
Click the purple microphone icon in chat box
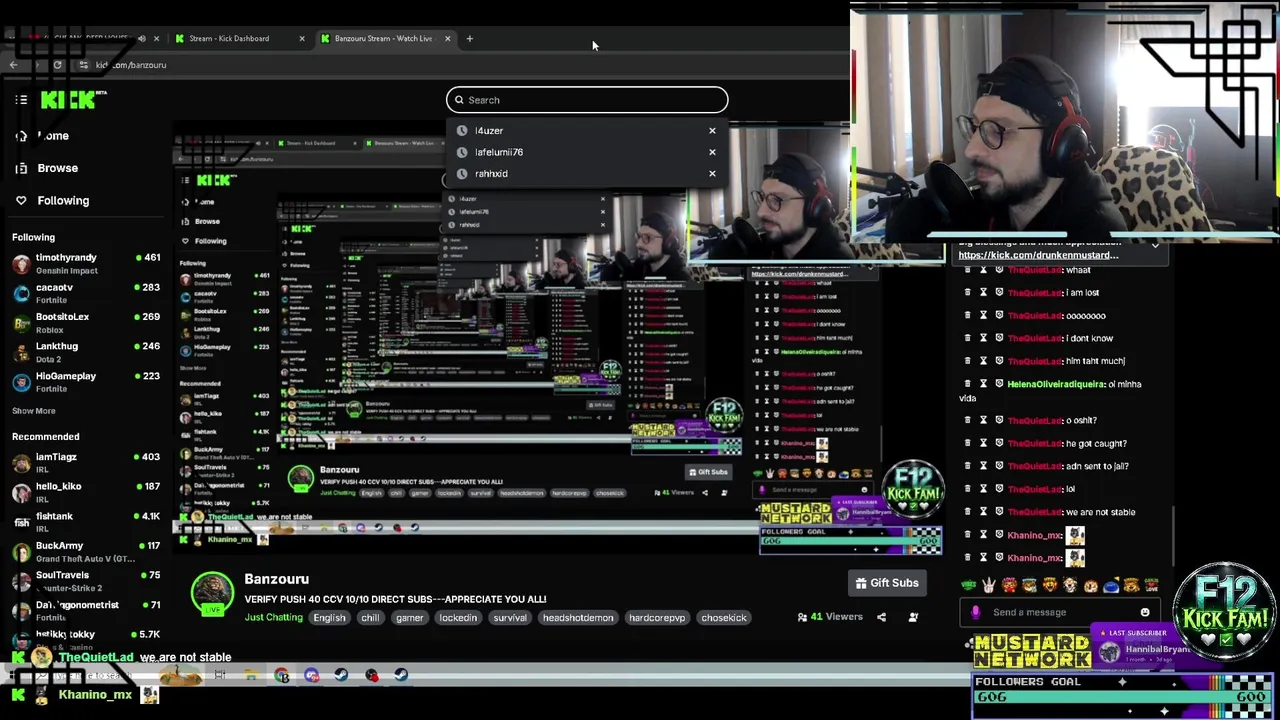(x=976, y=612)
